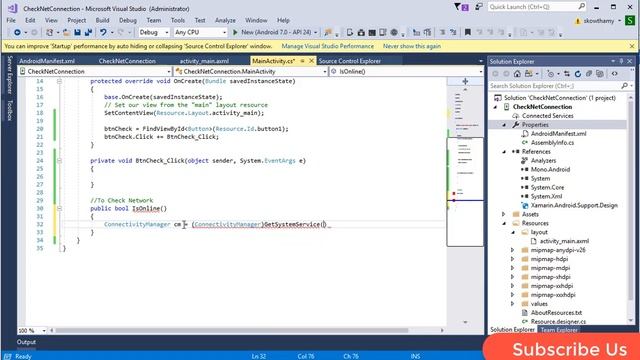Collapse the Resources folder node

504,223
